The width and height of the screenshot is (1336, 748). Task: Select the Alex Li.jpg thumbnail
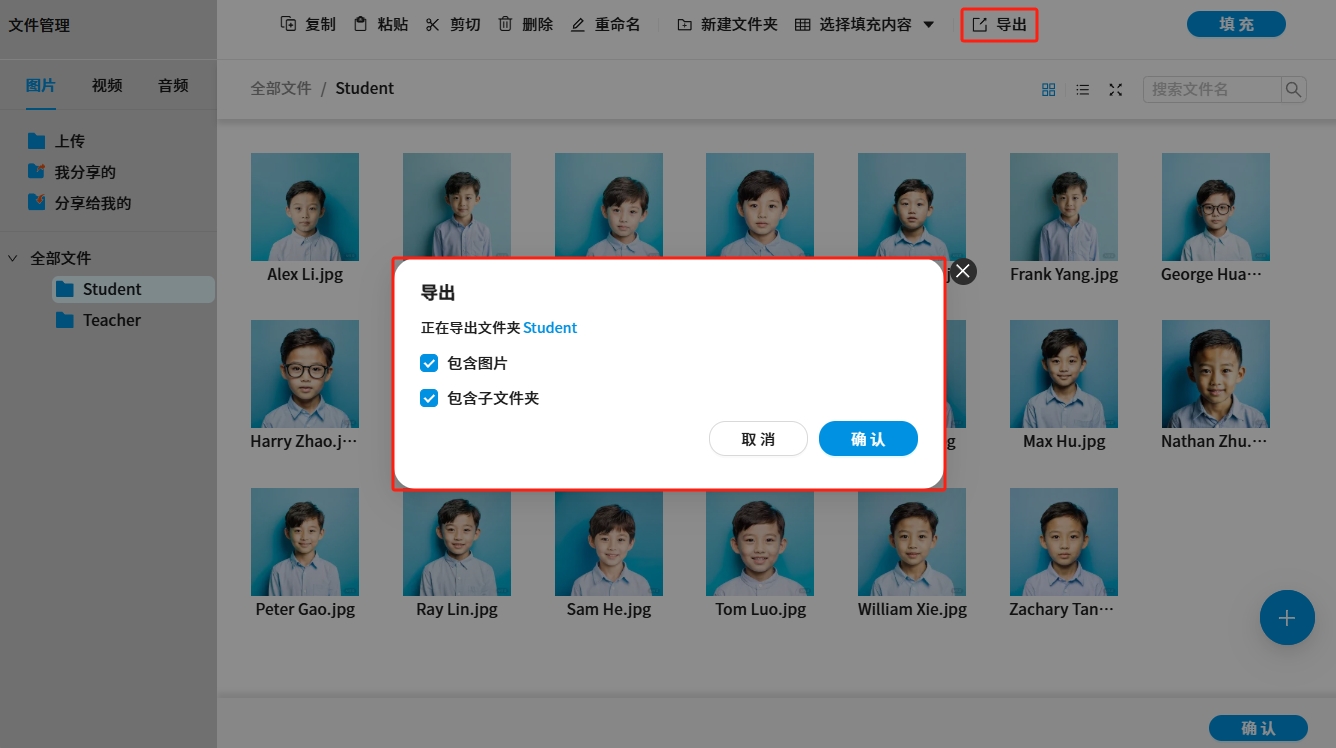pos(305,207)
